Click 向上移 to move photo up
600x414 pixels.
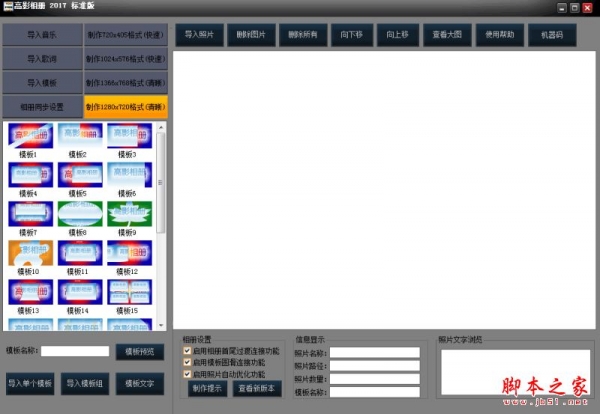398,35
